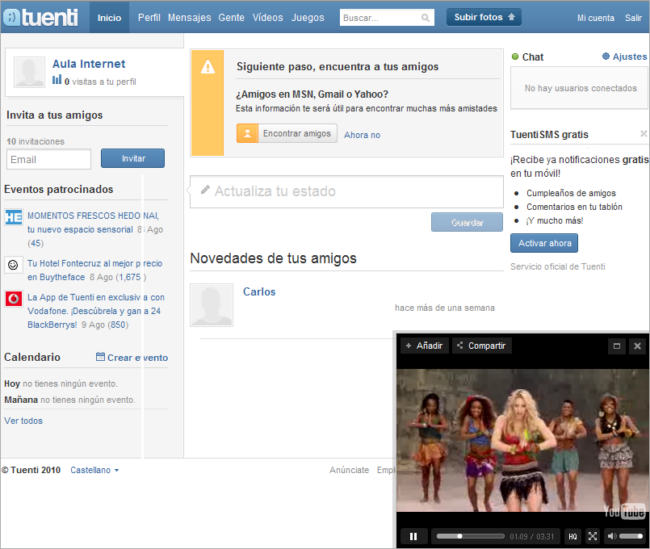The image size is (650, 549).
Task: Open Juegos section
Action: 308,18
